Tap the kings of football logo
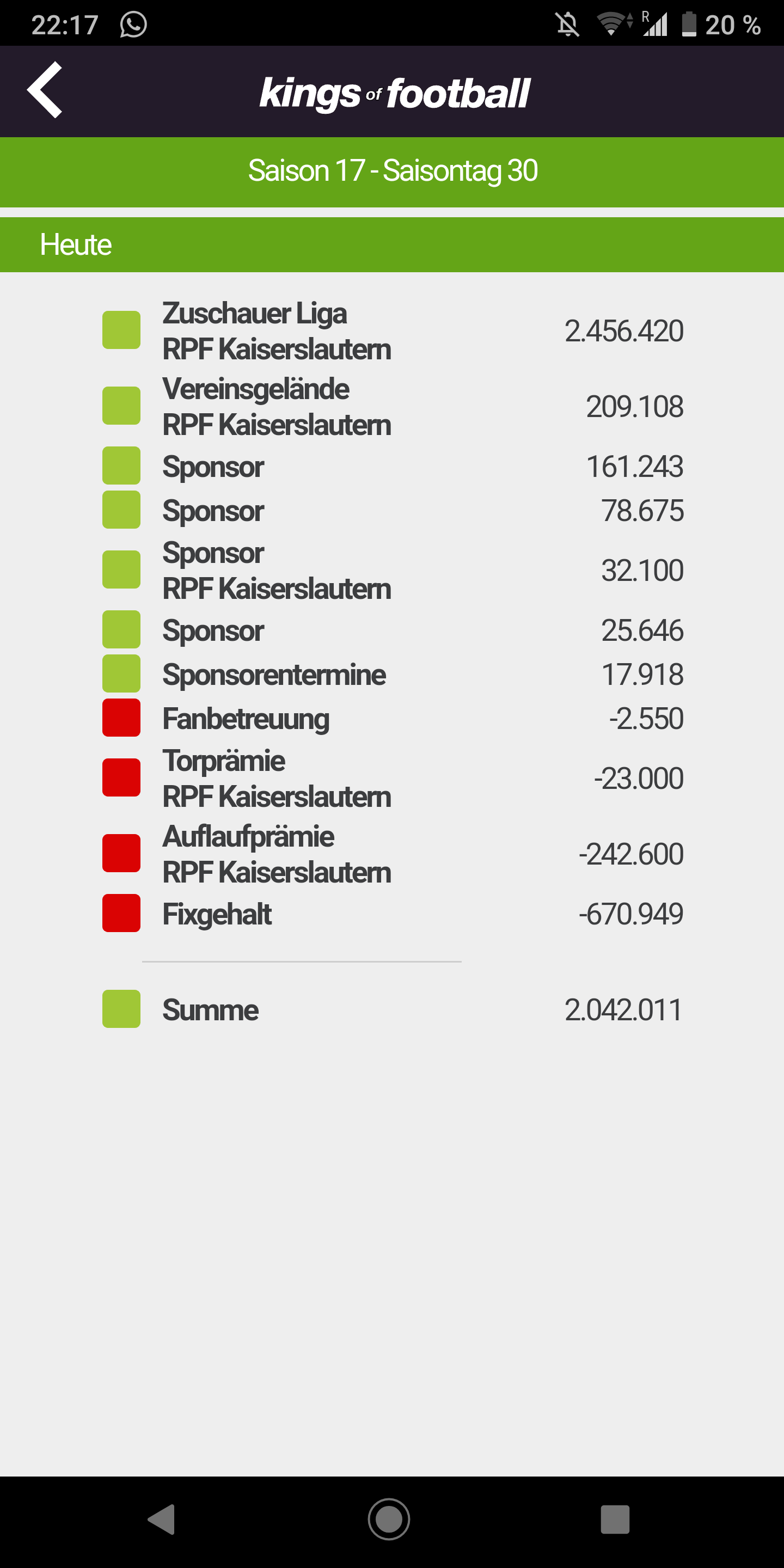This screenshot has height=1568, width=784. click(394, 93)
